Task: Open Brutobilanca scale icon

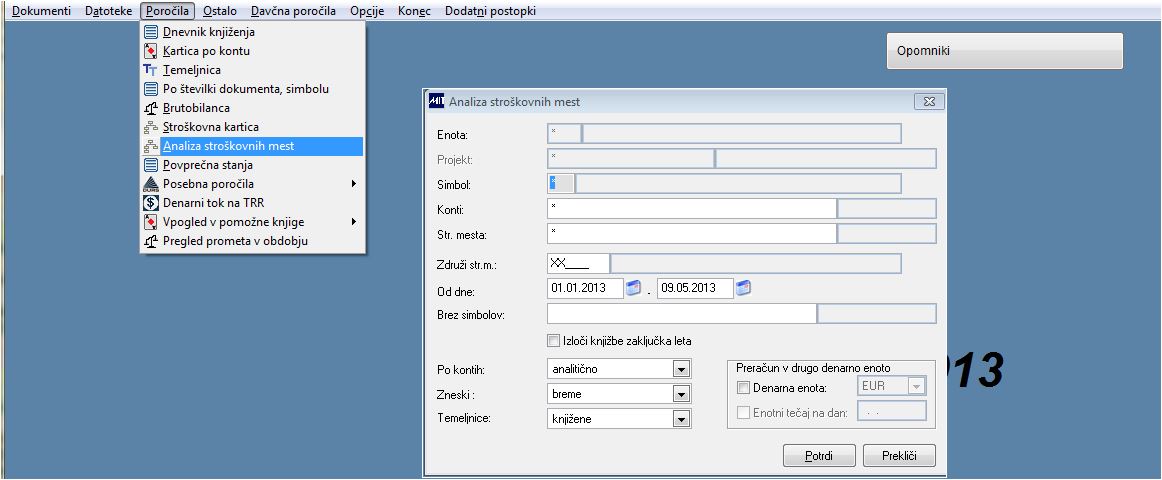Action: coord(151,108)
